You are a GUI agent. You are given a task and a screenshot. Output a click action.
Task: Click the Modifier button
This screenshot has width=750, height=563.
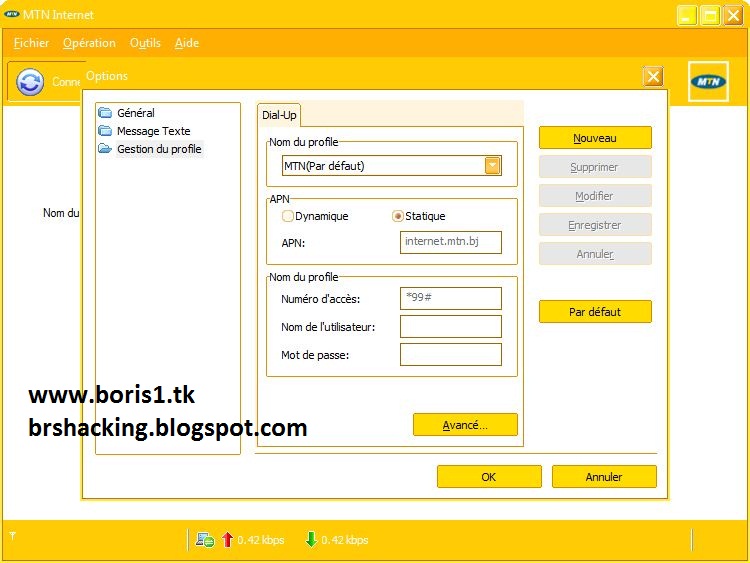(x=595, y=196)
